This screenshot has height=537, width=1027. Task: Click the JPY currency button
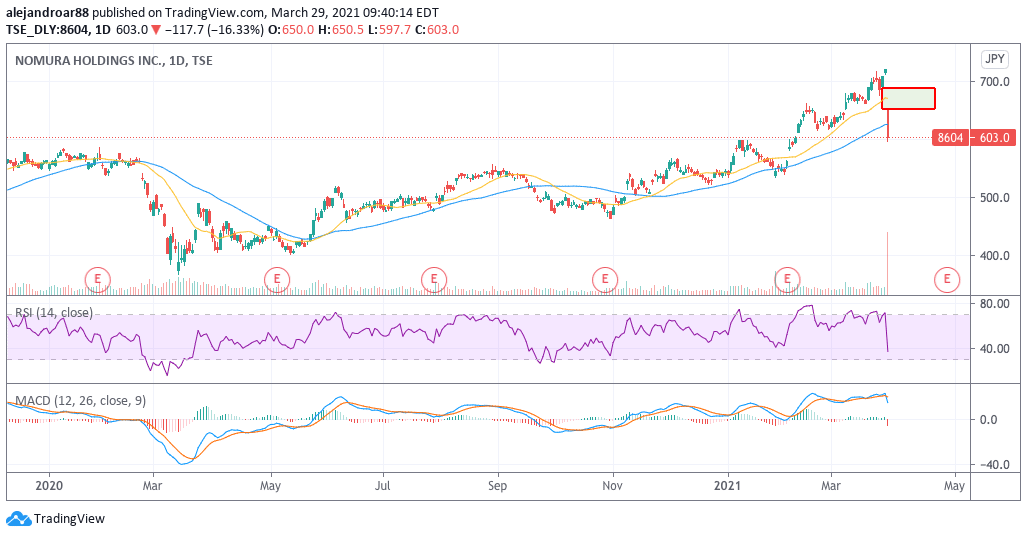click(x=995, y=59)
